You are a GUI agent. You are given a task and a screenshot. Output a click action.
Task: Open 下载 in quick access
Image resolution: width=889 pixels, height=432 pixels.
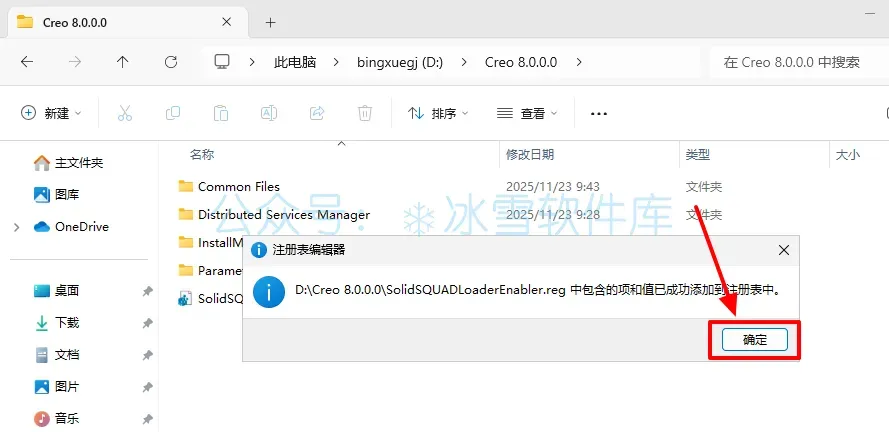(57, 323)
